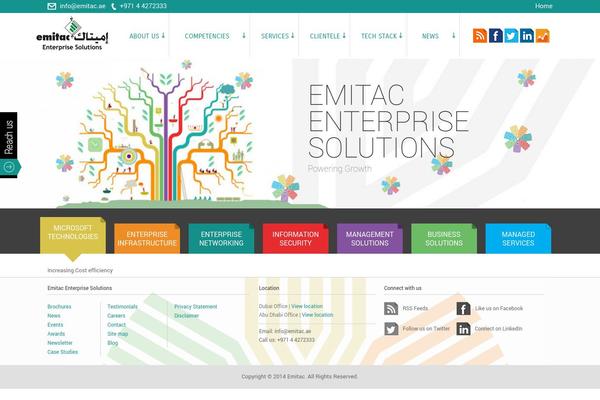Click View location for Dubai Office
The height and width of the screenshot is (400, 600).
307,306
